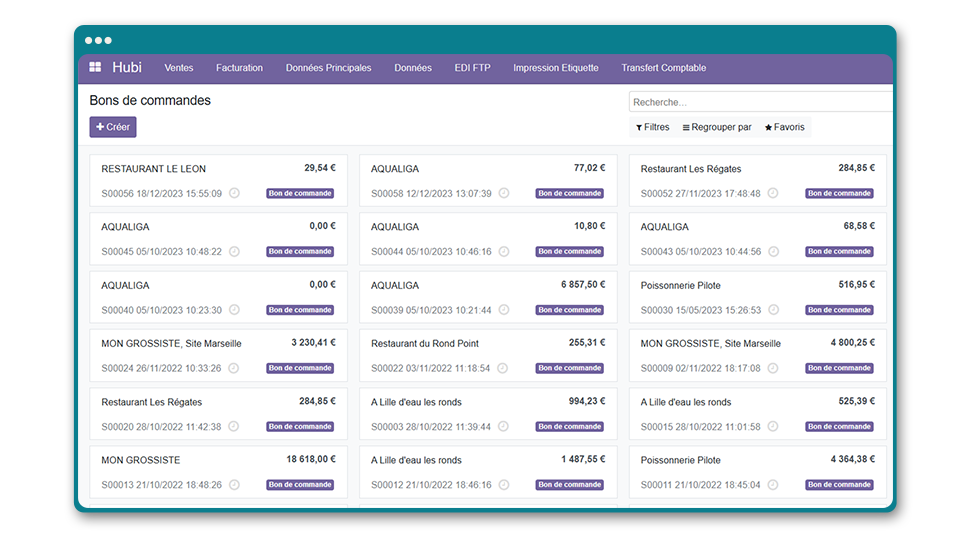Click the clock activity icon on order S00058
Viewport: 960px width, 540px height.
pyautogui.click(x=504, y=193)
